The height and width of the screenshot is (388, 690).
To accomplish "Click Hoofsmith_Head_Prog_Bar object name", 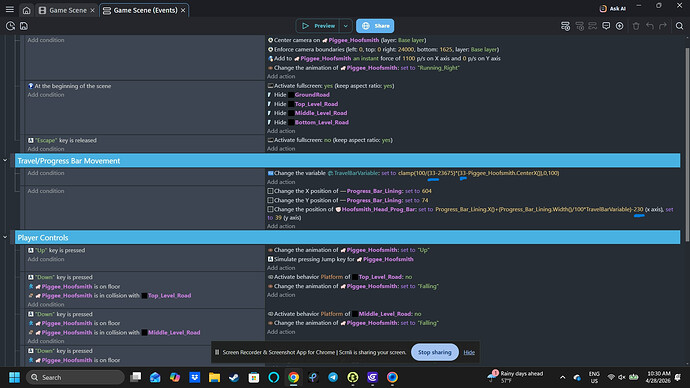I will tap(379, 209).
